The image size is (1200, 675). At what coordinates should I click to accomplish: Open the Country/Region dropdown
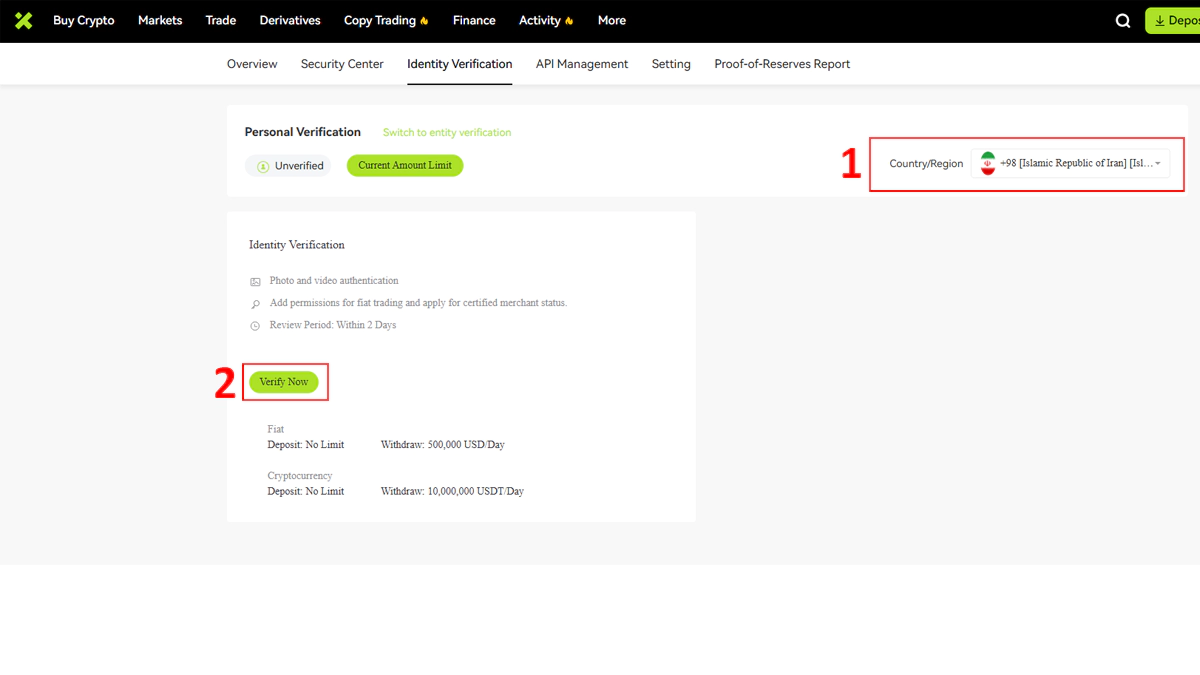point(1070,164)
